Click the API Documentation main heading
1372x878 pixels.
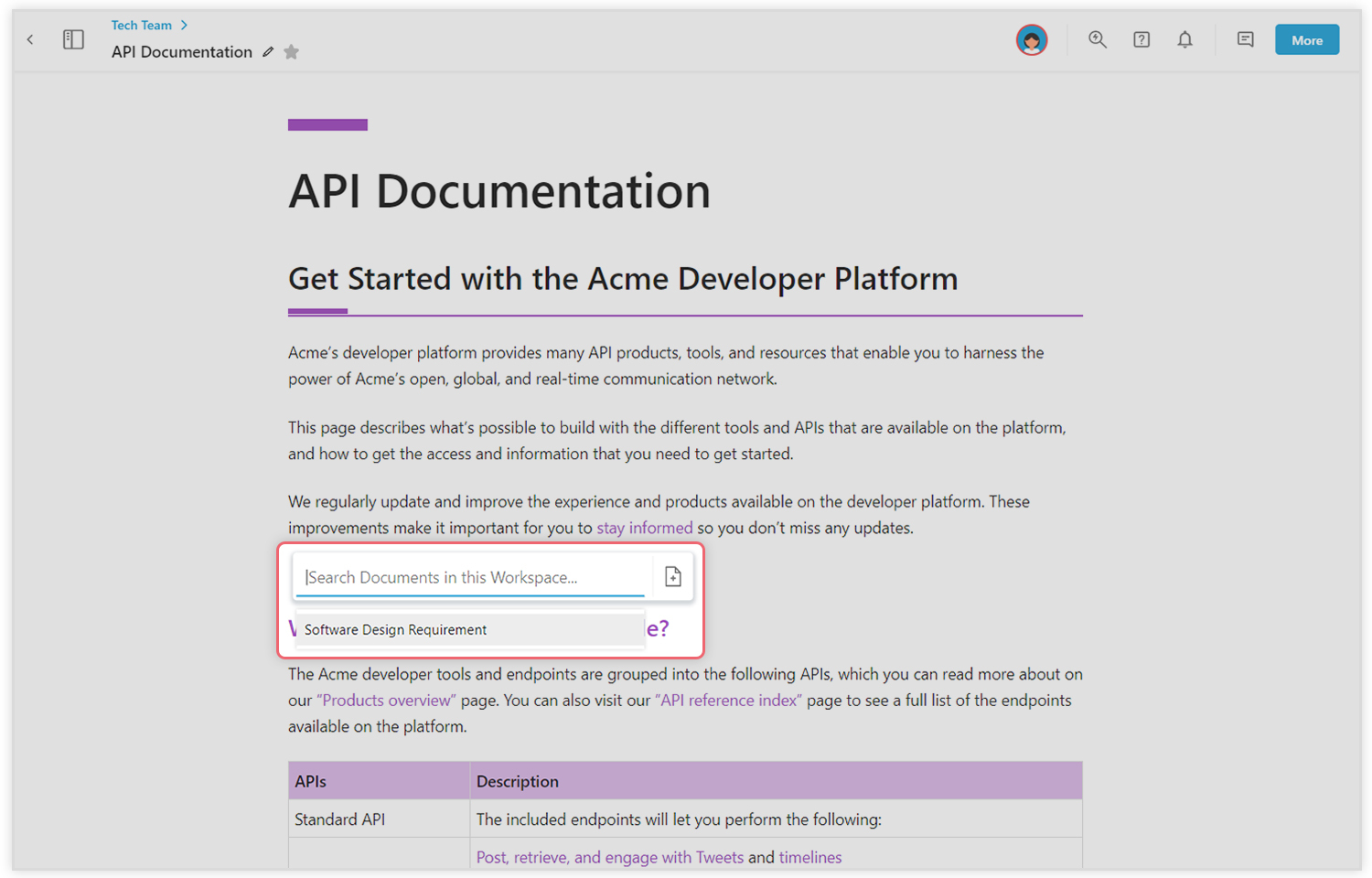pyautogui.click(x=499, y=191)
